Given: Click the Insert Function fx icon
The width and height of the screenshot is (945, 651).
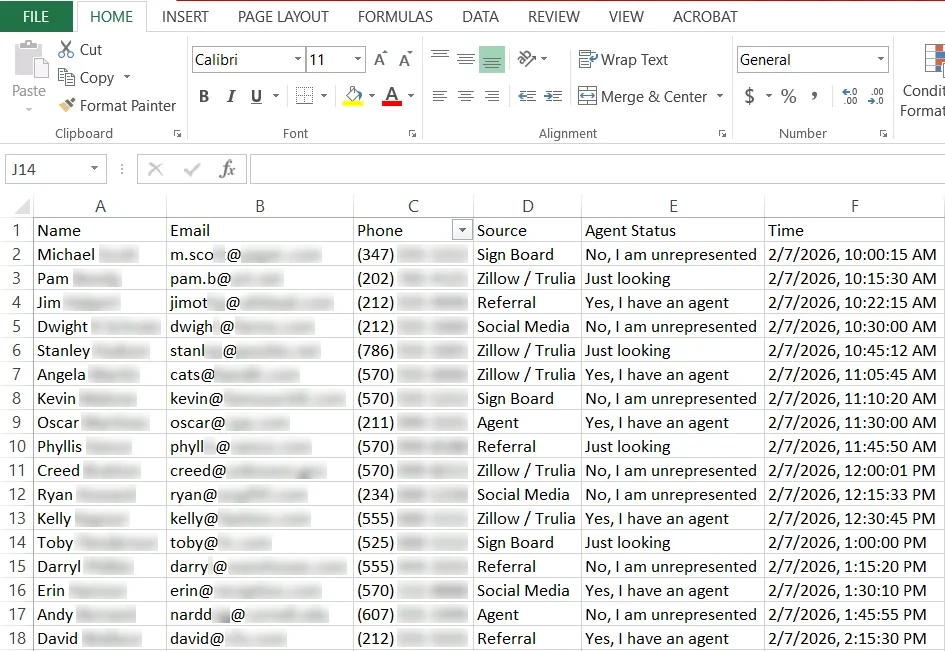Looking at the screenshot, I should 227,169.
